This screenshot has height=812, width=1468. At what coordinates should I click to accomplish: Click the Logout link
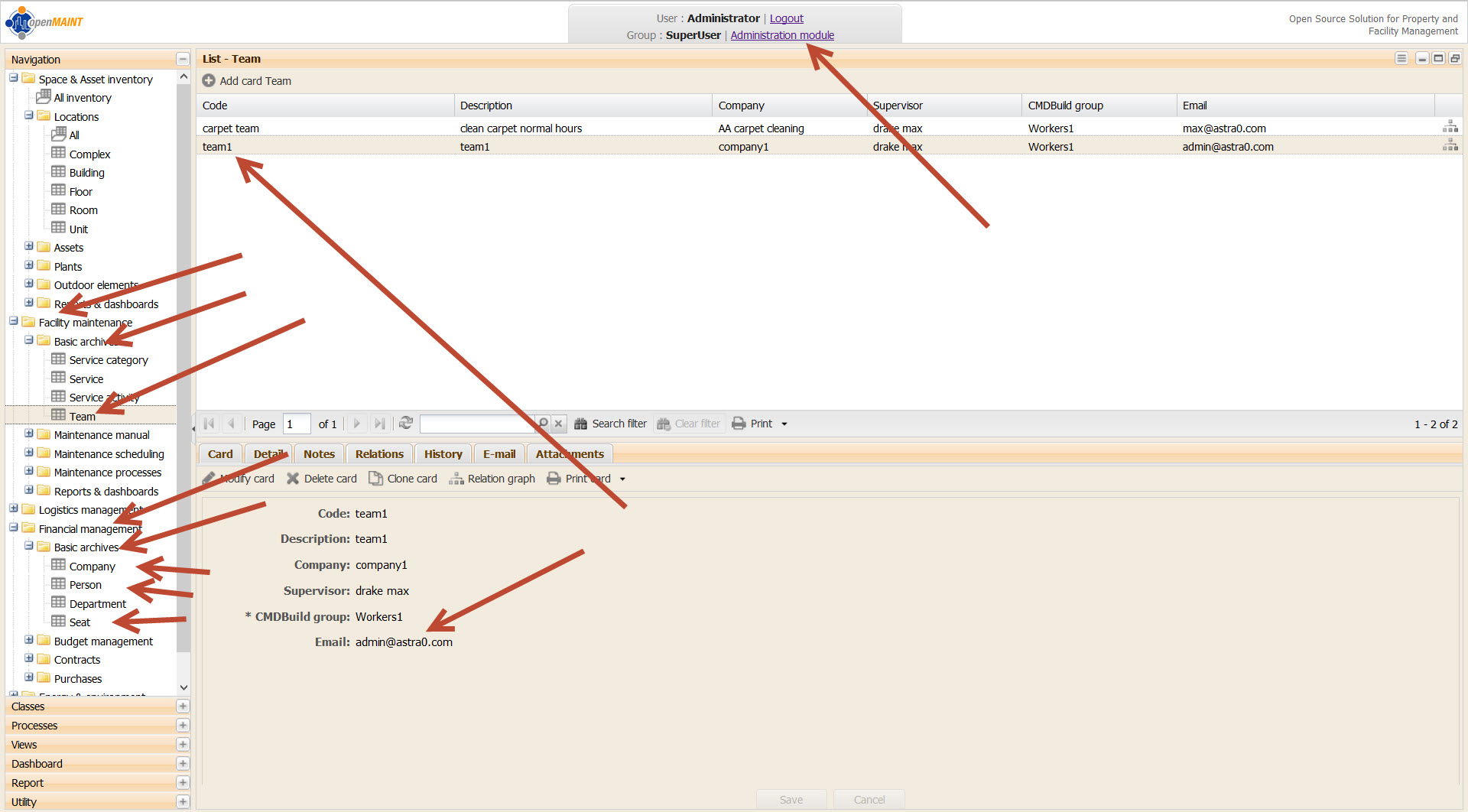[786, 18]
